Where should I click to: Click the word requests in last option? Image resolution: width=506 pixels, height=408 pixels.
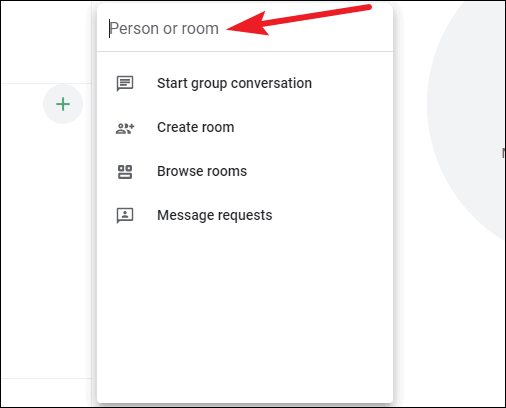[x=244, y=216]
